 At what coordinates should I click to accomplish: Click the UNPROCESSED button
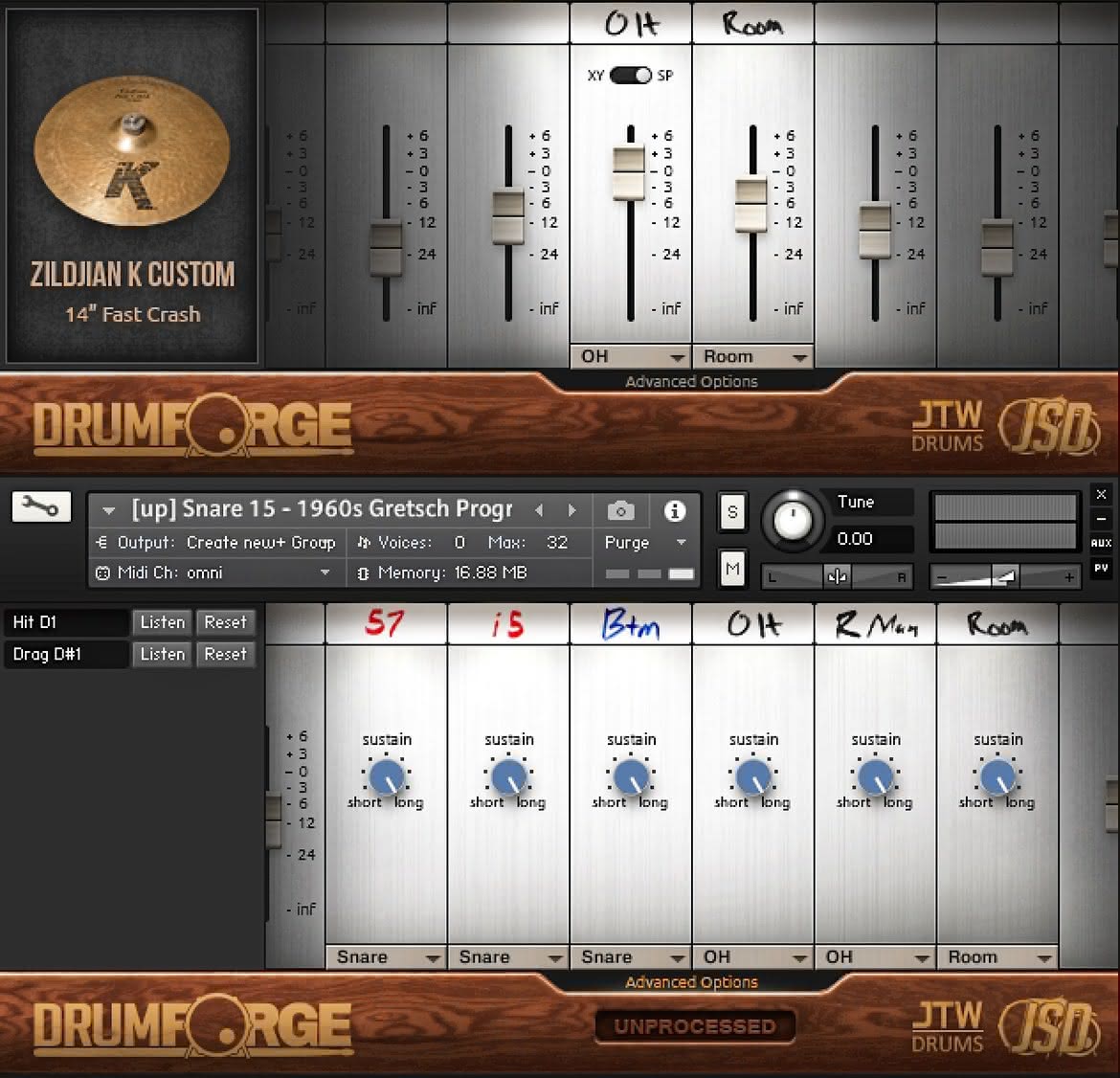pos(695,1026)
